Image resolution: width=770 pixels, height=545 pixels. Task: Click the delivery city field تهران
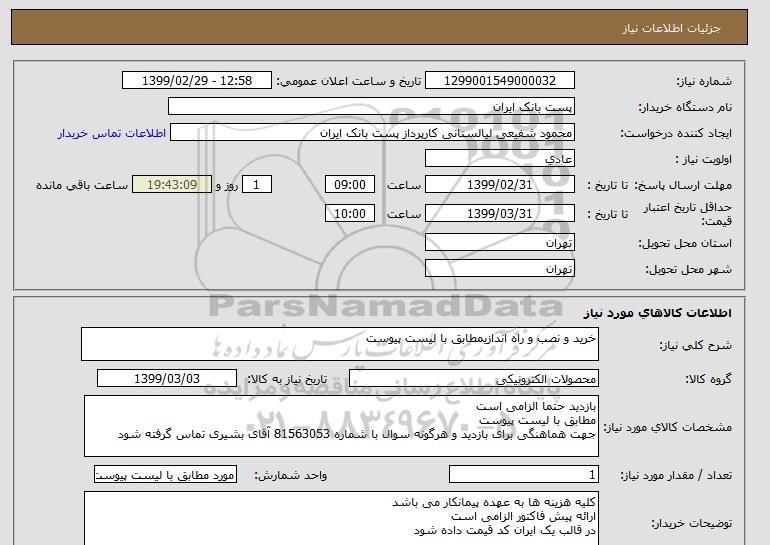coord(499,269)
